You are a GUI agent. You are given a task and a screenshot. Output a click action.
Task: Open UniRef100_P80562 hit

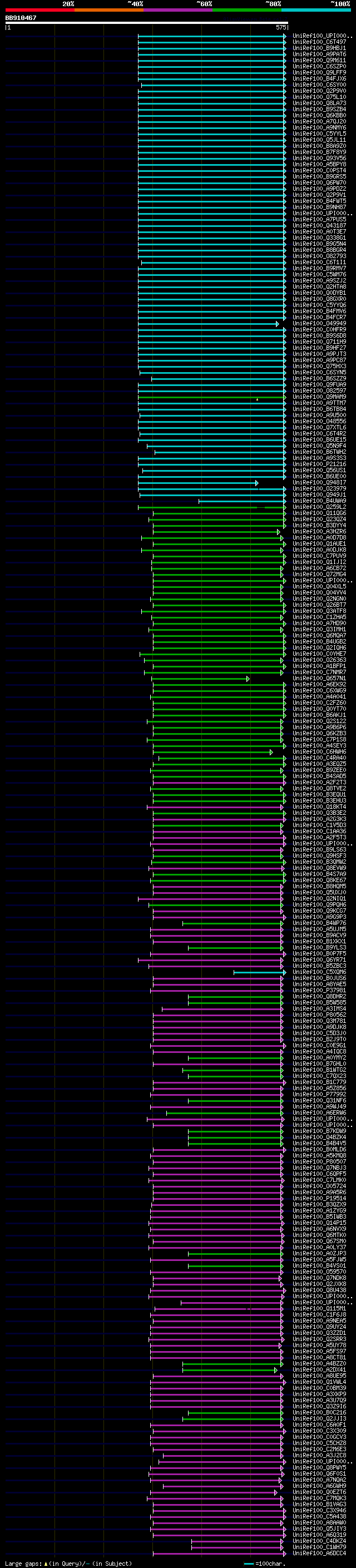tap(319, 1015)
